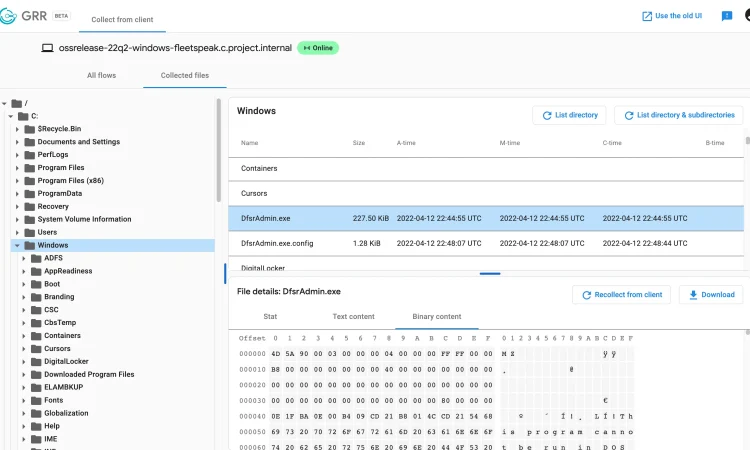
Task: Click the PerfLogs folder icon
Action: point(30,155)
